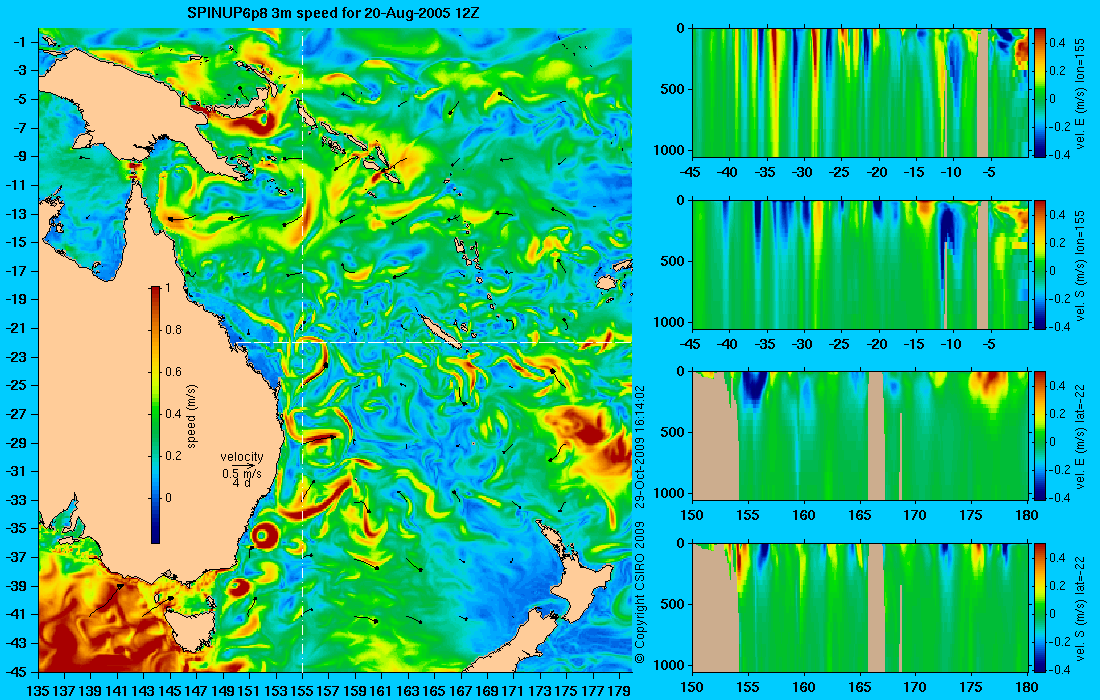Click the colorbar beside 'vel. E (m/s) lon=155'
1100x700 pixels.
1039,93
